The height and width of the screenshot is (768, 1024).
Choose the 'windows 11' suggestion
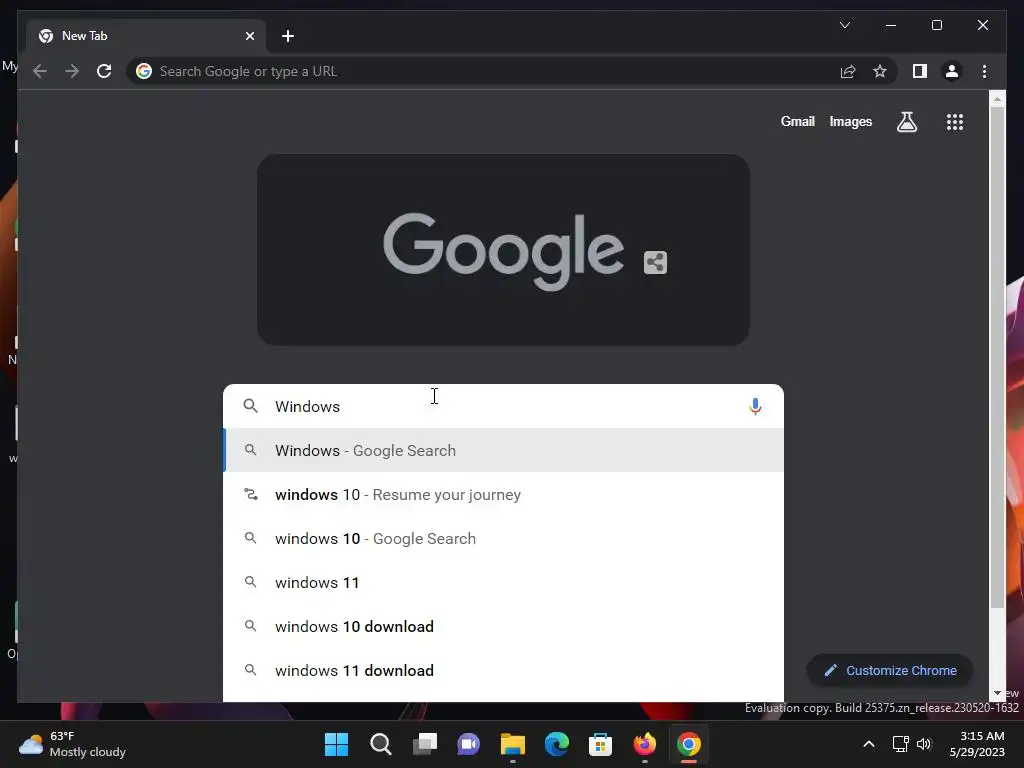pos(503,583)
